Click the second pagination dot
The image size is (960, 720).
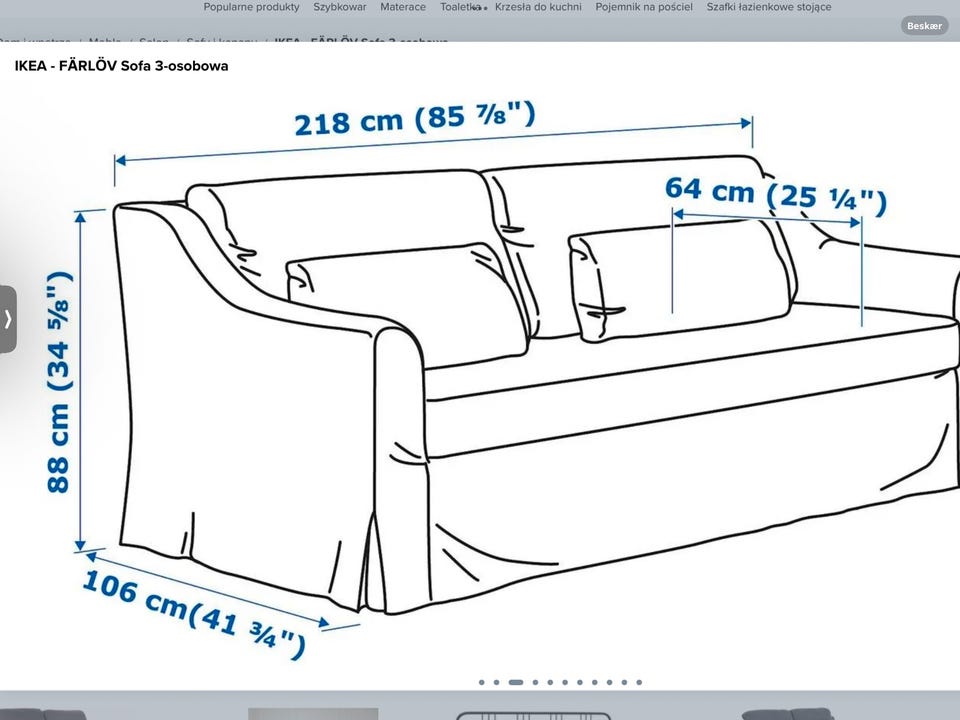(x=496, y=682)
